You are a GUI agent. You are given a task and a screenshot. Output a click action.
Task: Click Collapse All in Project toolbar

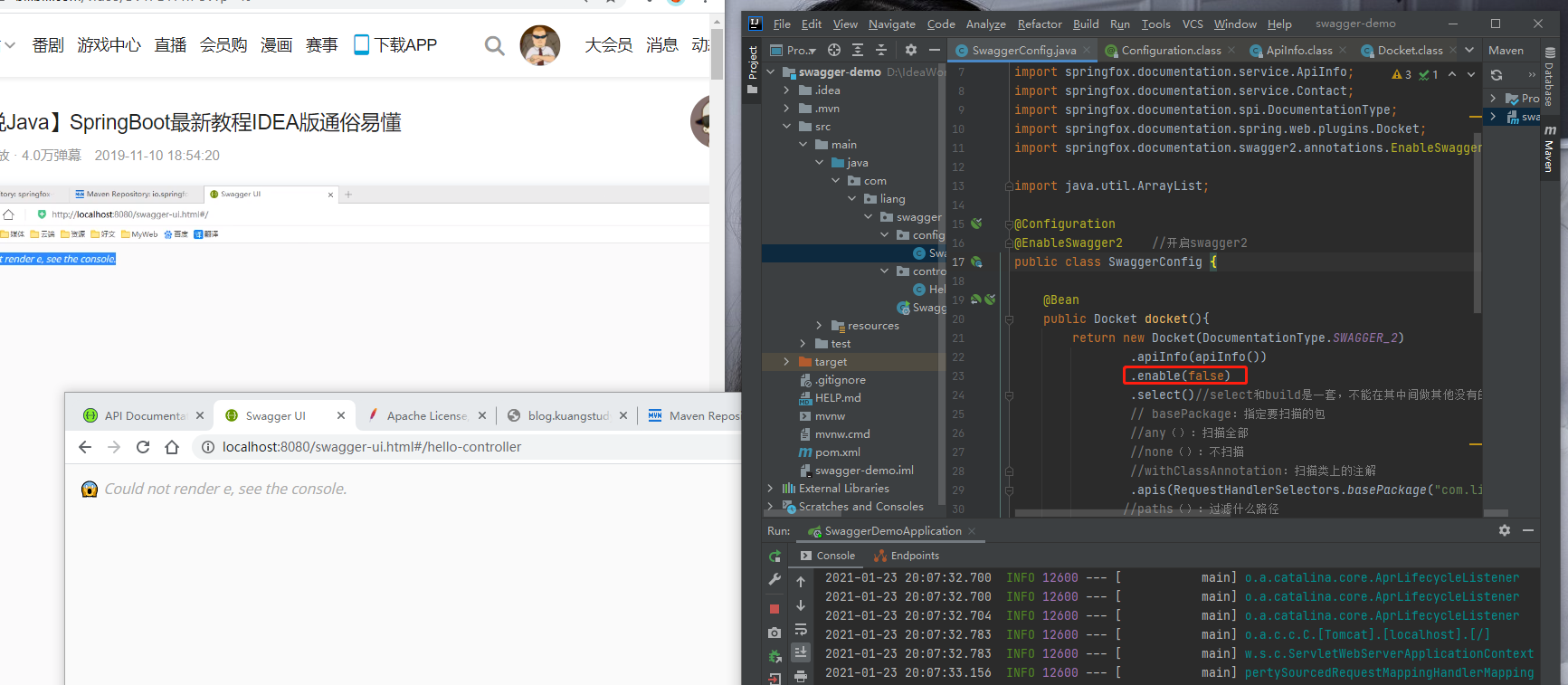(881, 50)
